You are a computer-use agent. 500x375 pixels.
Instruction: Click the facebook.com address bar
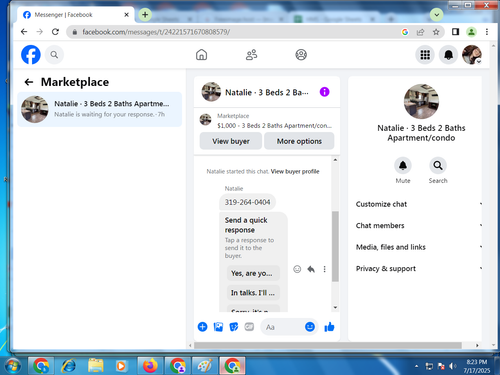(233, 32)
